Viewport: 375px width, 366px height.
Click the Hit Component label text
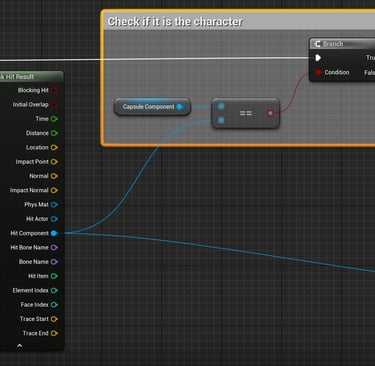[x=29, y=233]
